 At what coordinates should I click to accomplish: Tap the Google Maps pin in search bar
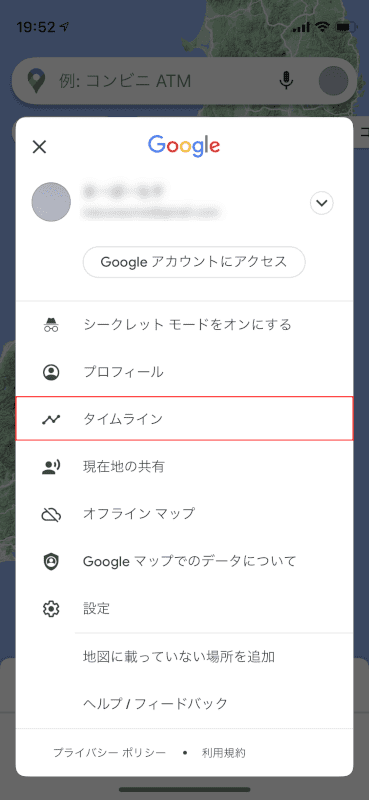(36, 82)
